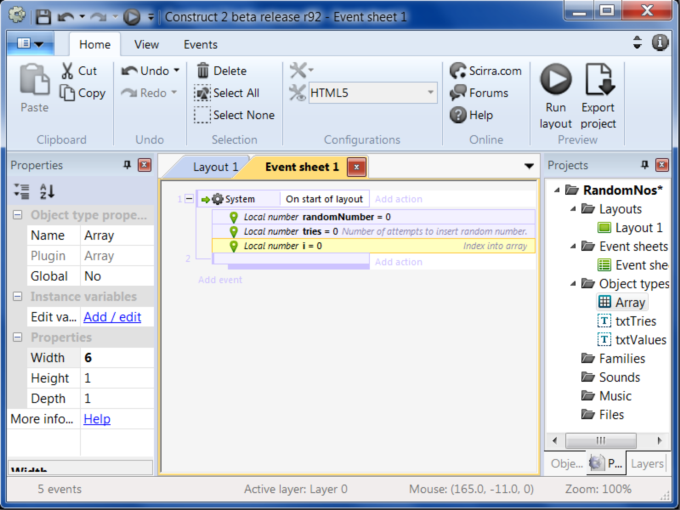
Task: Open the HTML5 configuration dropdown
Action: tap(431, 93)
